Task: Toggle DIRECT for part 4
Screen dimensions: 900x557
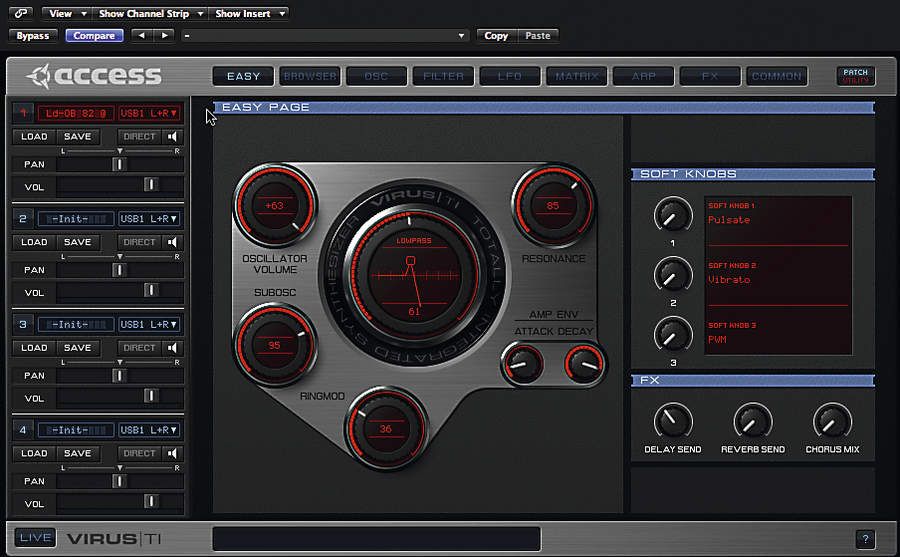Action: click(x=139, y=454)
